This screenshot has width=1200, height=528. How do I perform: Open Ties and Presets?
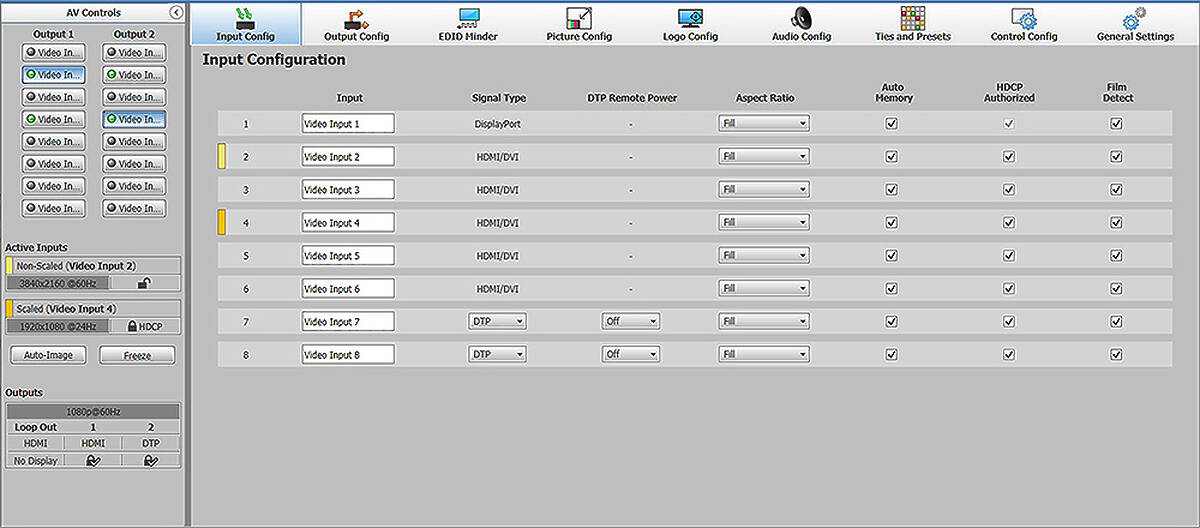(912, 23)
